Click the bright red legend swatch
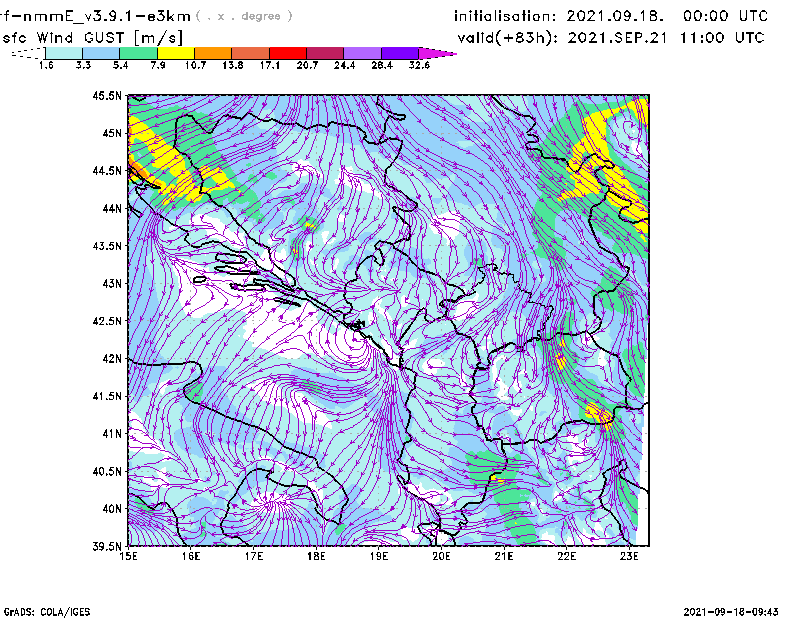Screen dimensions: 800x618 (x=288, y=53)
